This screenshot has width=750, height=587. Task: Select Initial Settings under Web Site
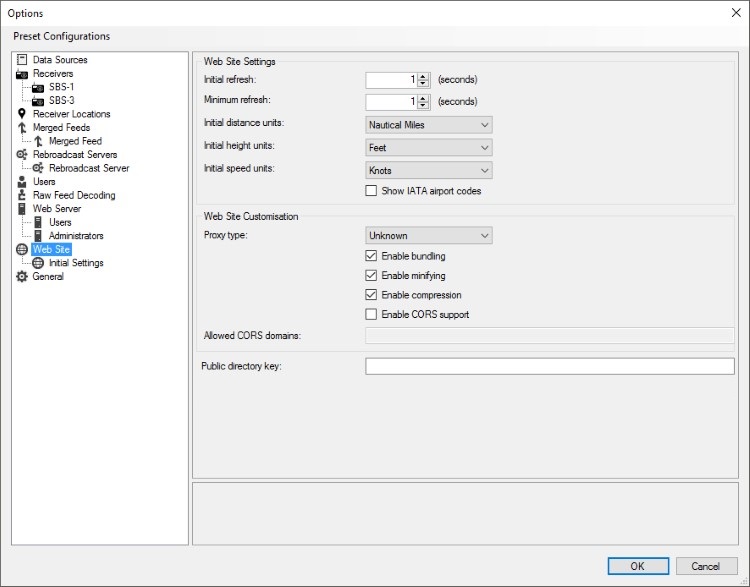76,263
